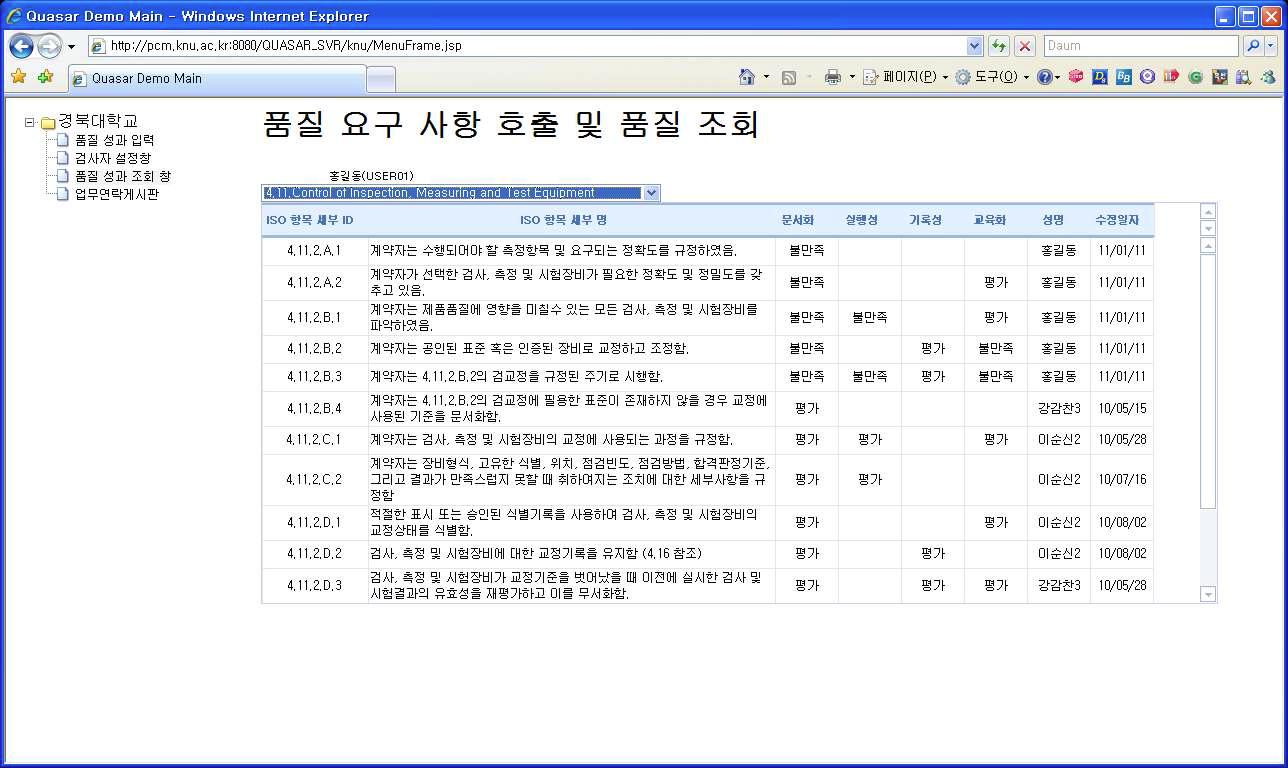Open the Print options dropdown arrow
This screenshot has height=768, width=1288.
pyautogui.click(x=852, y=77)
